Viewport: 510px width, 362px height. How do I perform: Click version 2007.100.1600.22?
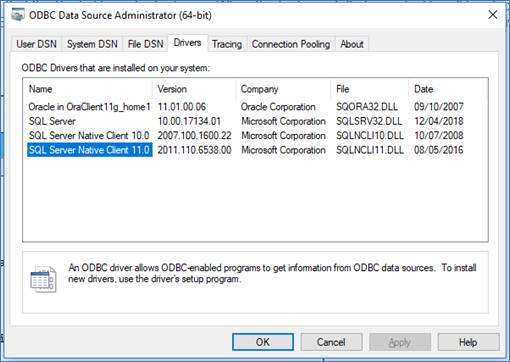click(194, 135)
